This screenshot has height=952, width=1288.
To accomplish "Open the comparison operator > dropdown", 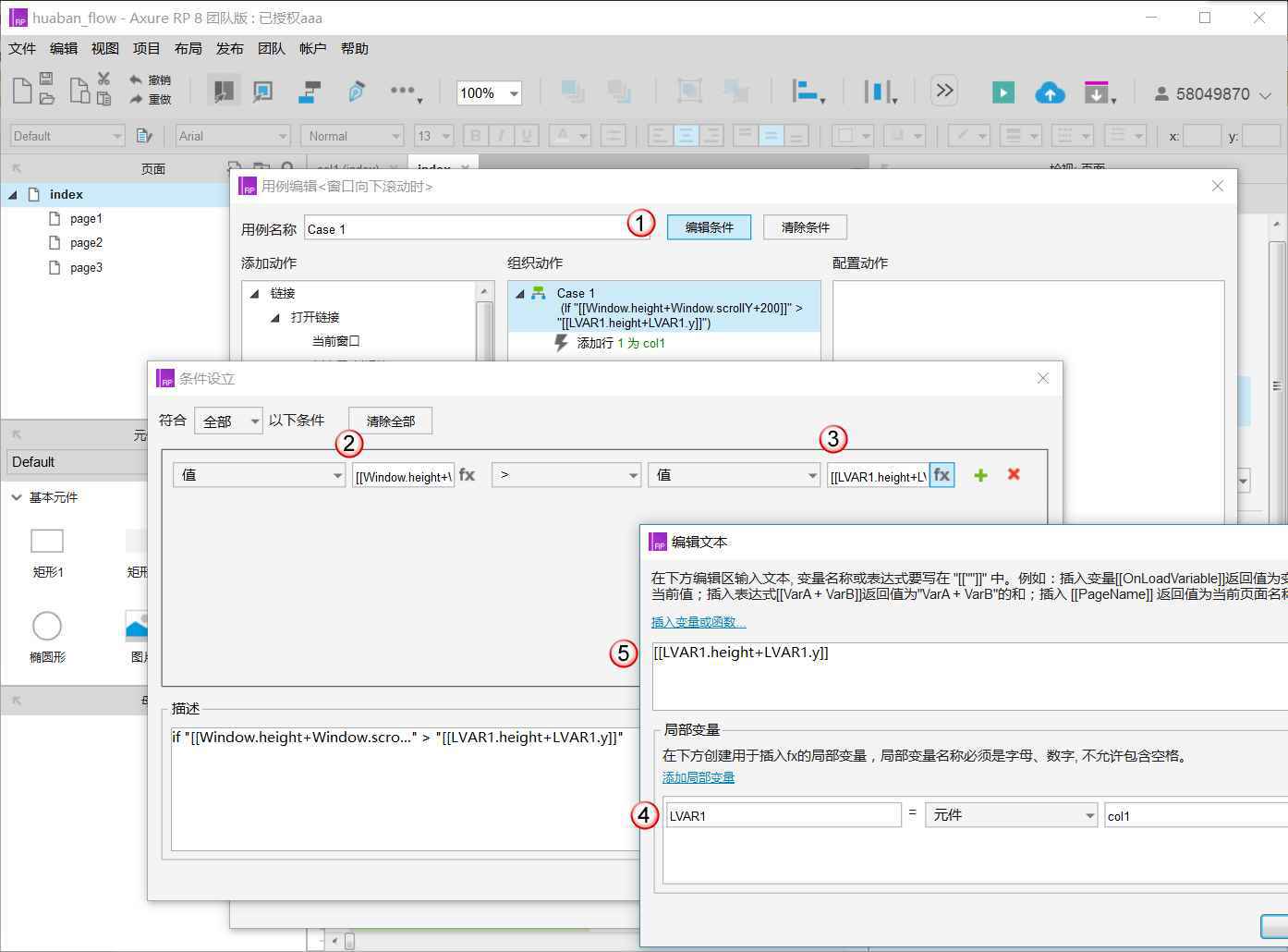I will click(566, 475).
